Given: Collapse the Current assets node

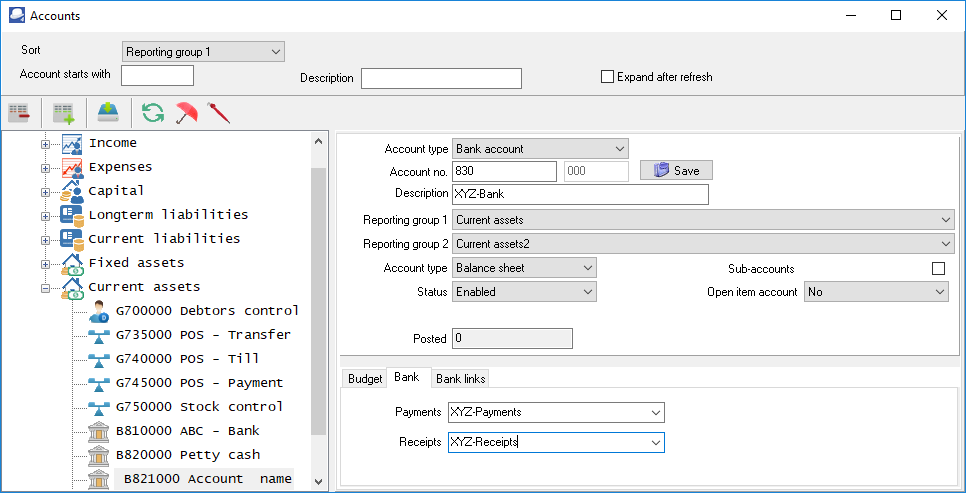Looking at the screenshot, I should pyautogui.click(x=45, y=288).
